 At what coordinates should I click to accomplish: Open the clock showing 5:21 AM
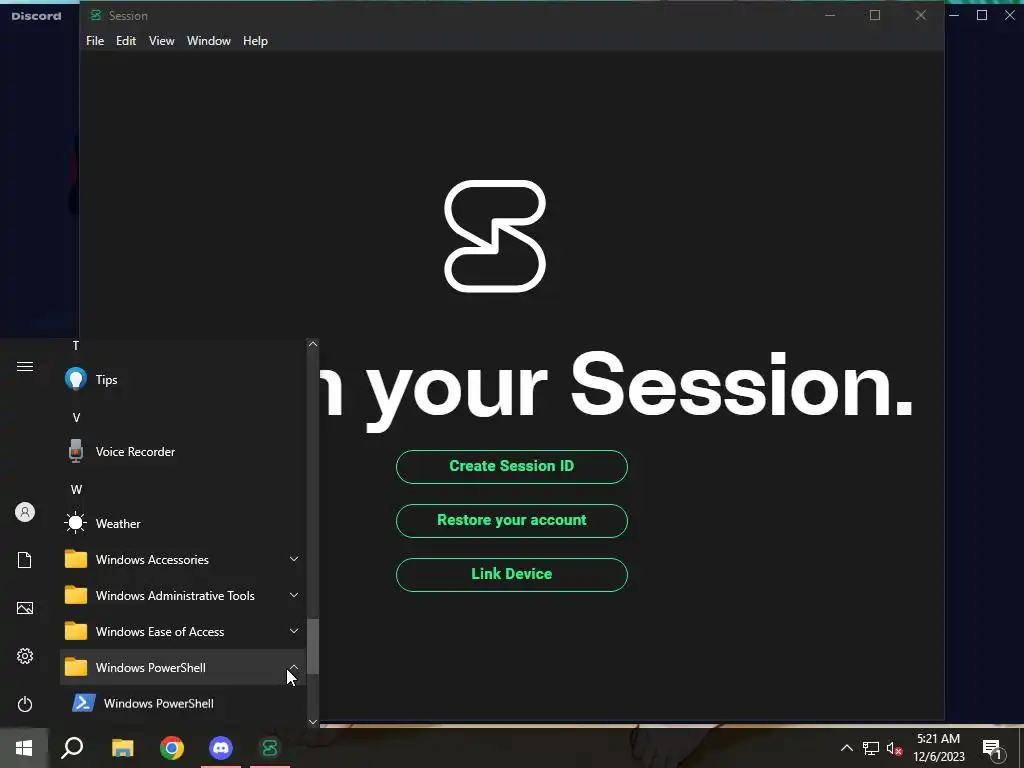pyautogui.click(x=938, y=748)
